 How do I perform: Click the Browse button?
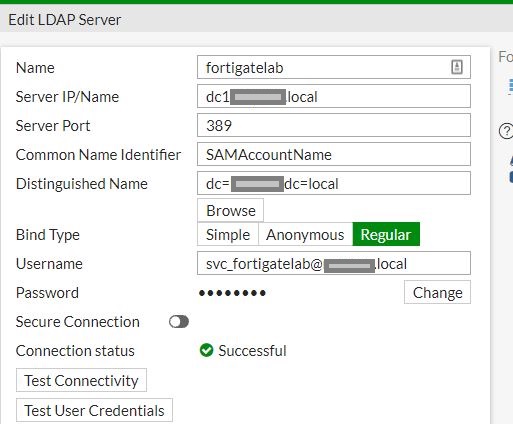point(230,210)
